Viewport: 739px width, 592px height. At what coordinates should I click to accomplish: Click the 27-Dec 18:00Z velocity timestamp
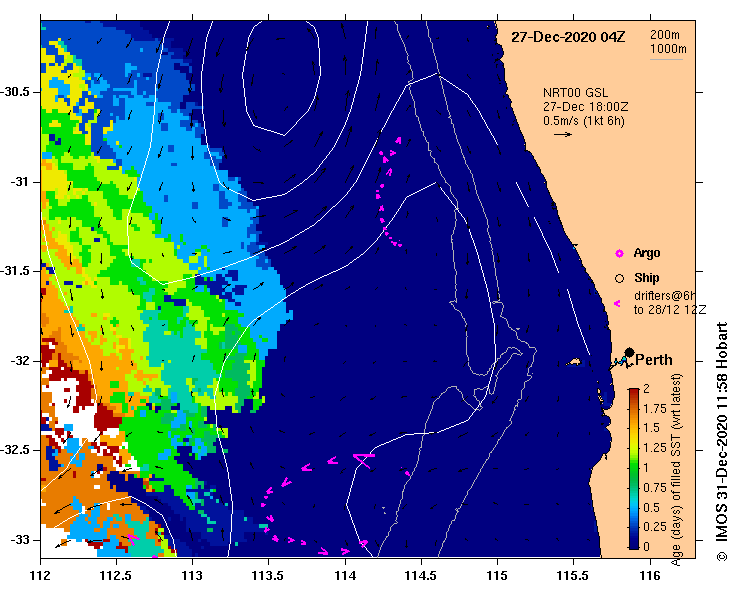585,107
